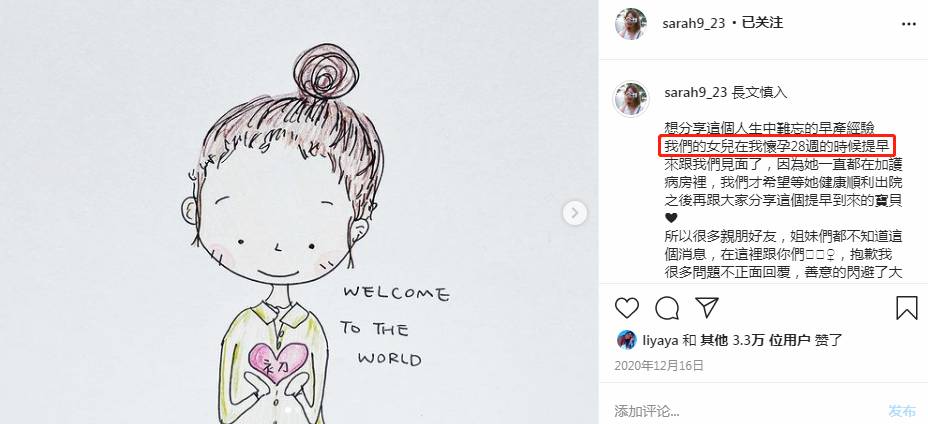Open comments via speech bubble icon
The width and height of the screenshot is (928, 424).
667,308
